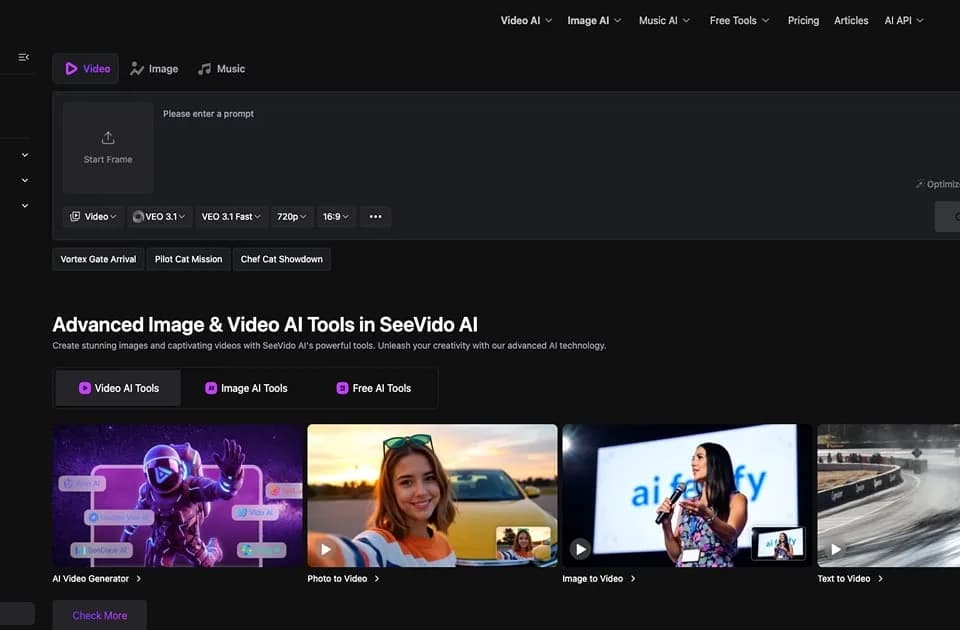
Task: Expand the first collapsed sidebar section chevron
Action: 25,155
